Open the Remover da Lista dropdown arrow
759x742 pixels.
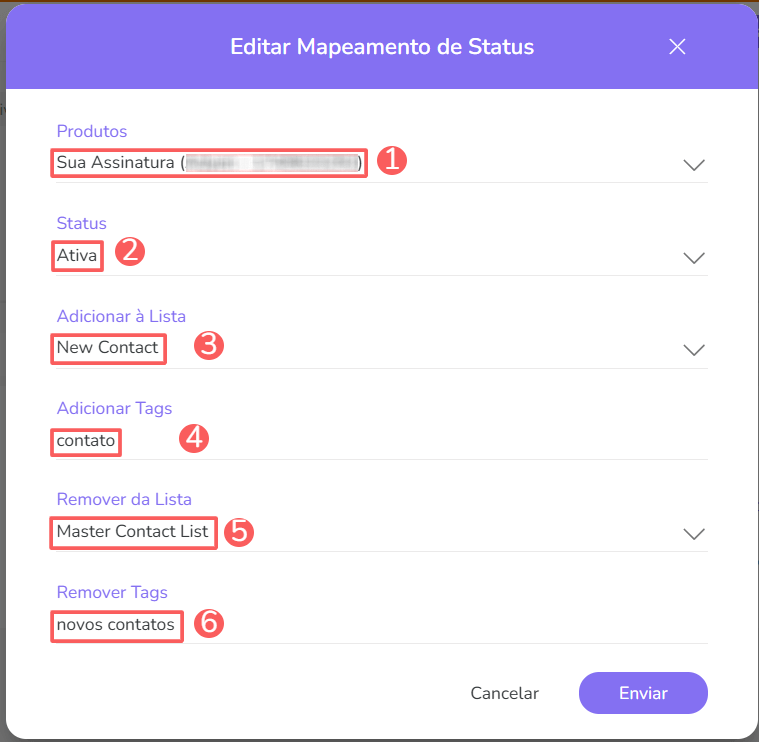694,534
